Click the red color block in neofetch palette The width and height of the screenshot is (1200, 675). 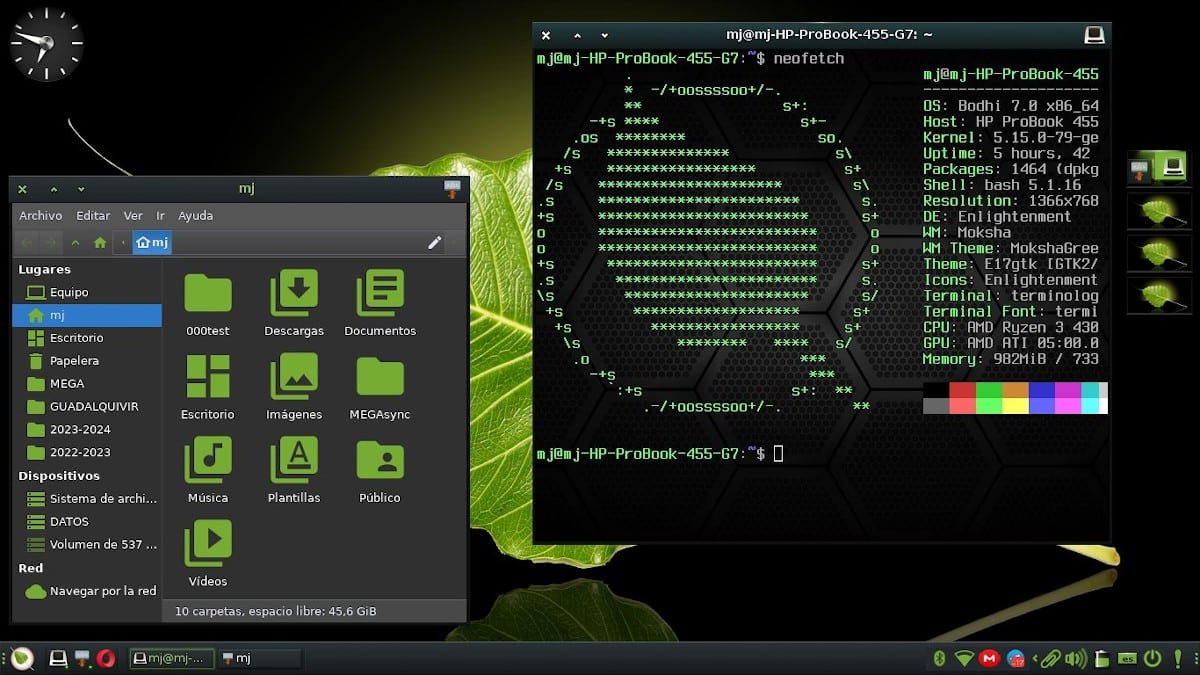point(962,390)
